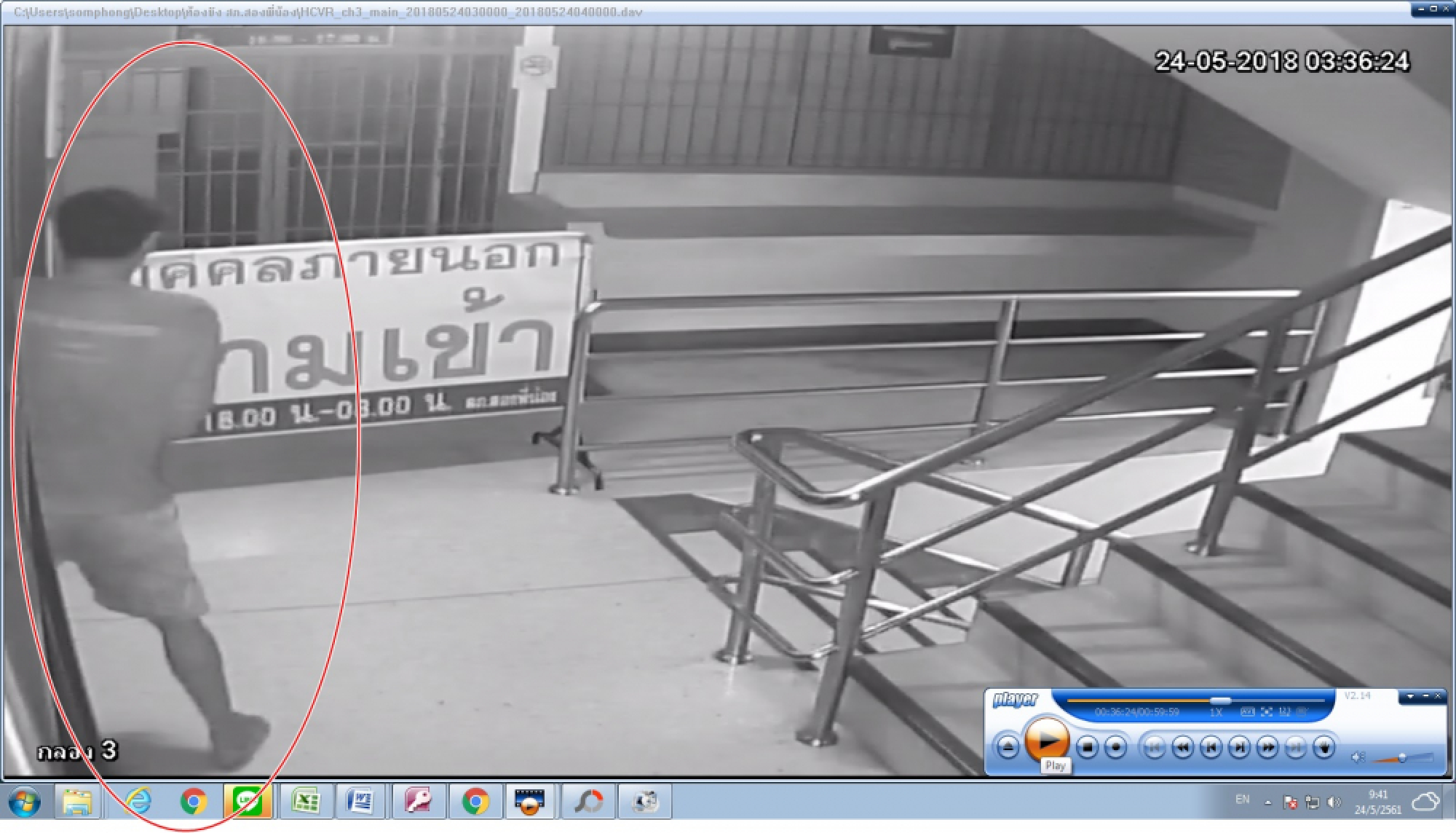This screenshot has width=1456, height=833.
Task: Click the Eject/Open file button
Action: click(x=1008, y=747)
